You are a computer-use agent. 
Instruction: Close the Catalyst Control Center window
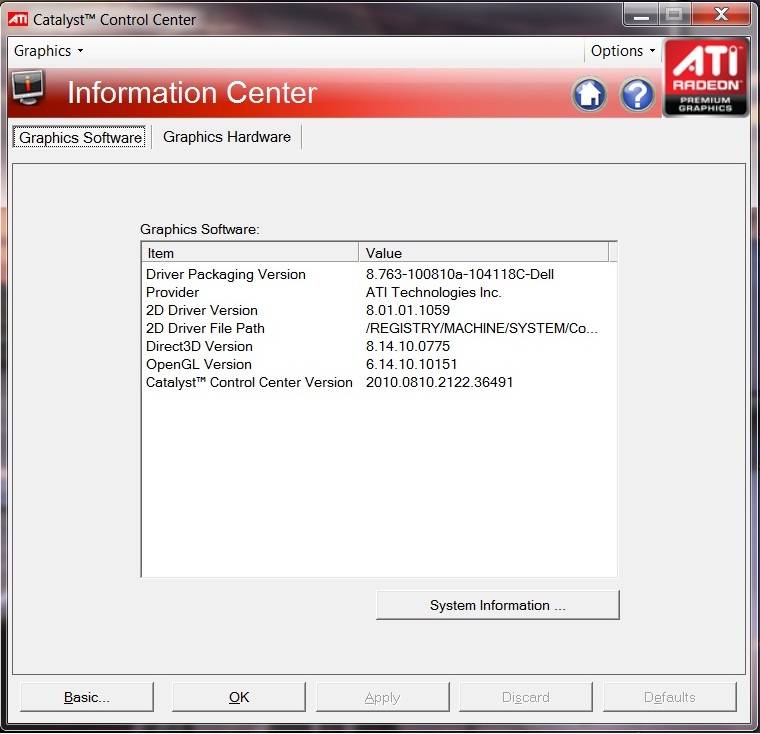click(721, 15)
